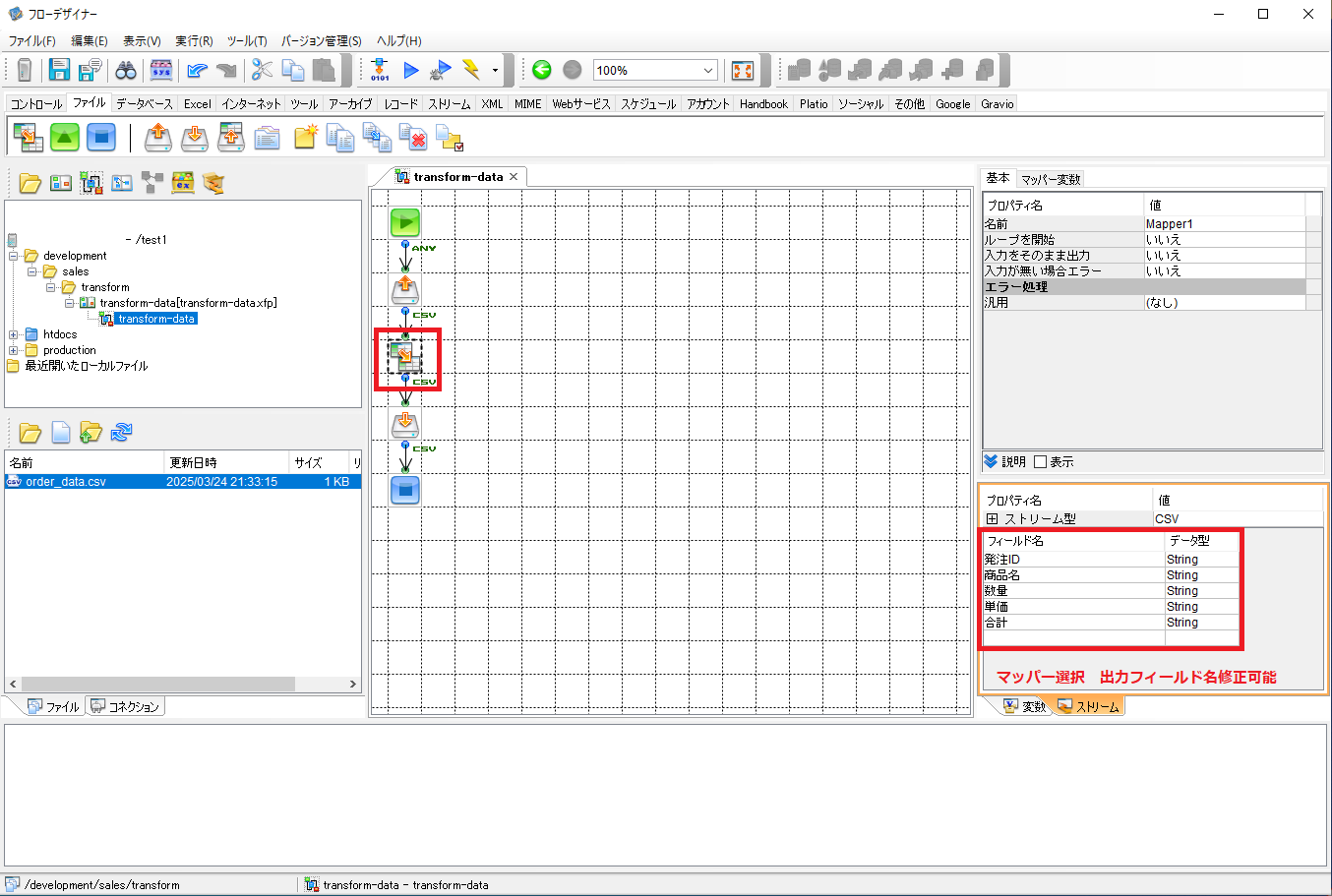Click the refresh icon in file pane
Viewport: 1332px width, 896px height.
point(122,432)
